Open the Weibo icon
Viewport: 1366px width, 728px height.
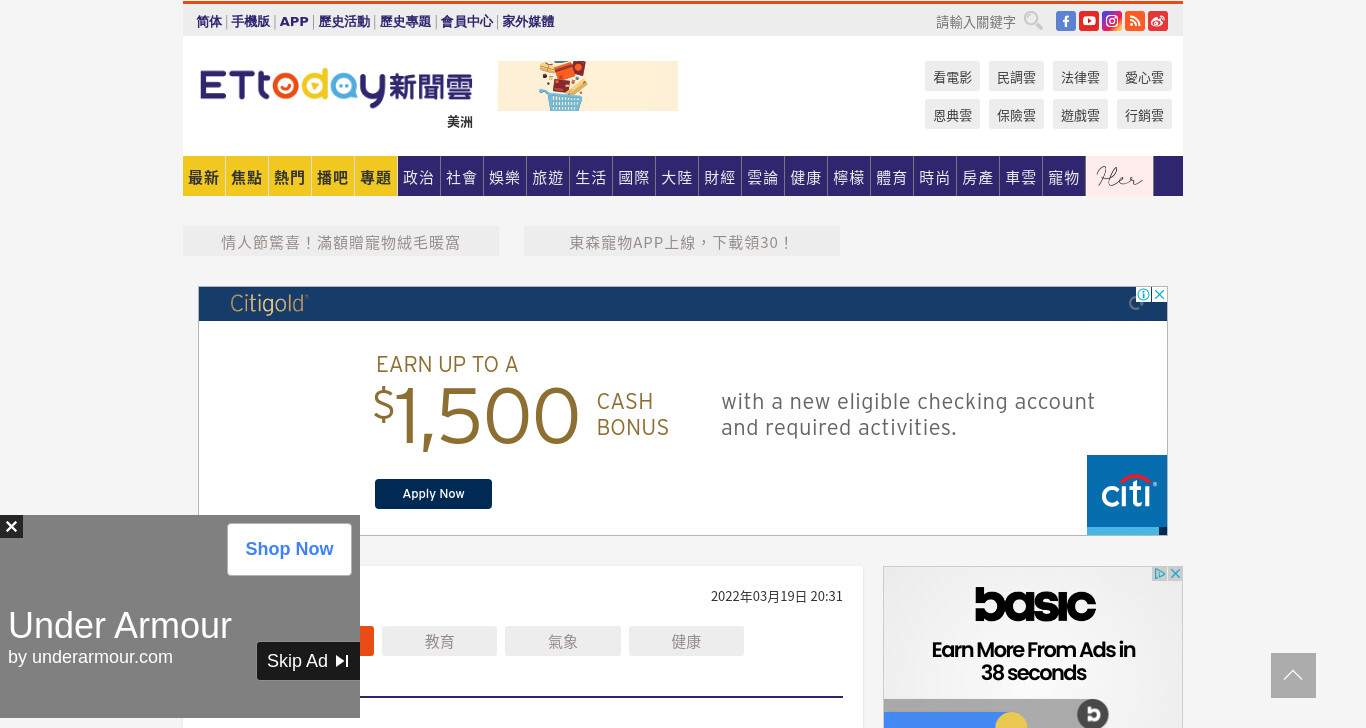(1158, 21)
